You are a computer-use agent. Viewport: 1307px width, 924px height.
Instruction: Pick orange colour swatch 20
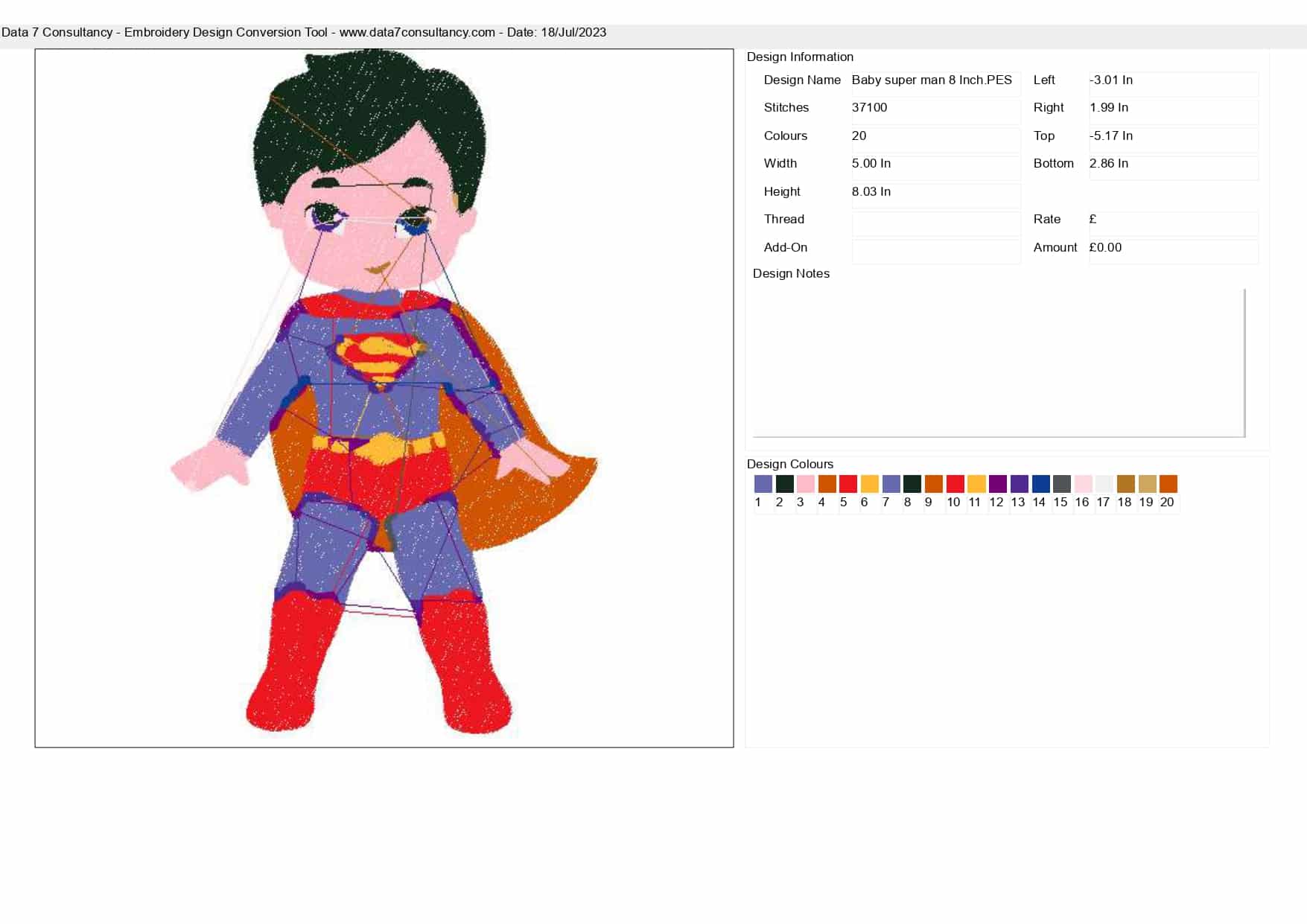[1168, 484]
